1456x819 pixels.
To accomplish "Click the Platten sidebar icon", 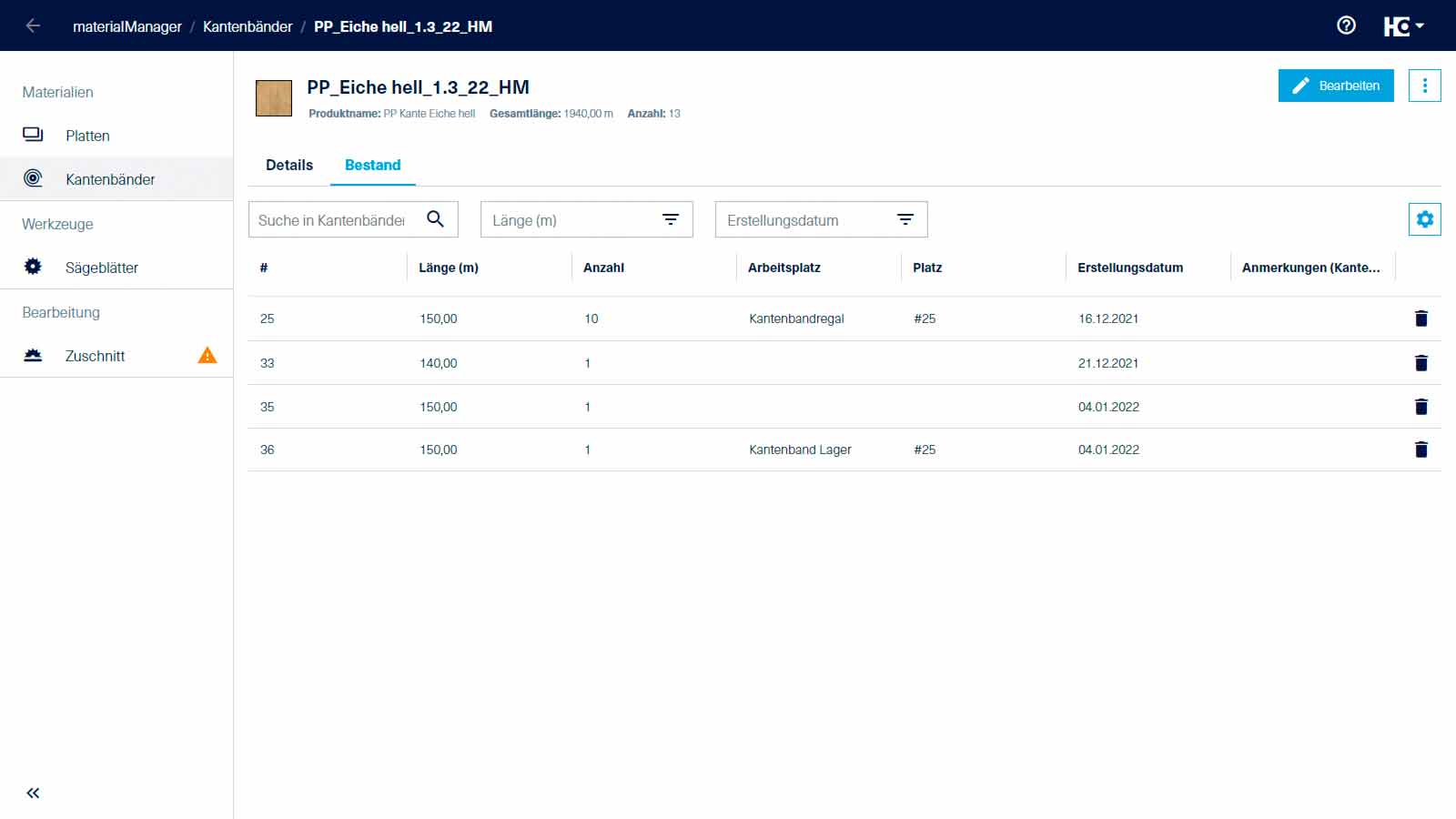I will [x=33, y=135].
